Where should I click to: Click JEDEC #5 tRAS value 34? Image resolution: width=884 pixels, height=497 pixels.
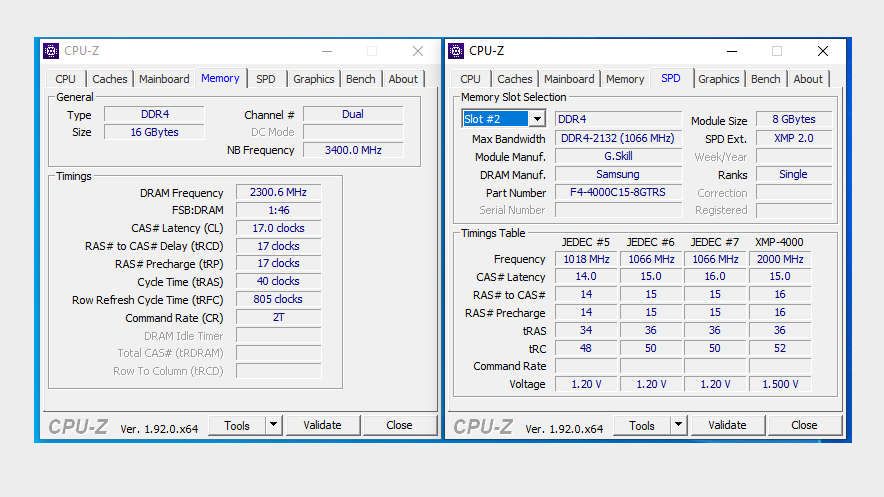pos(586,330)
